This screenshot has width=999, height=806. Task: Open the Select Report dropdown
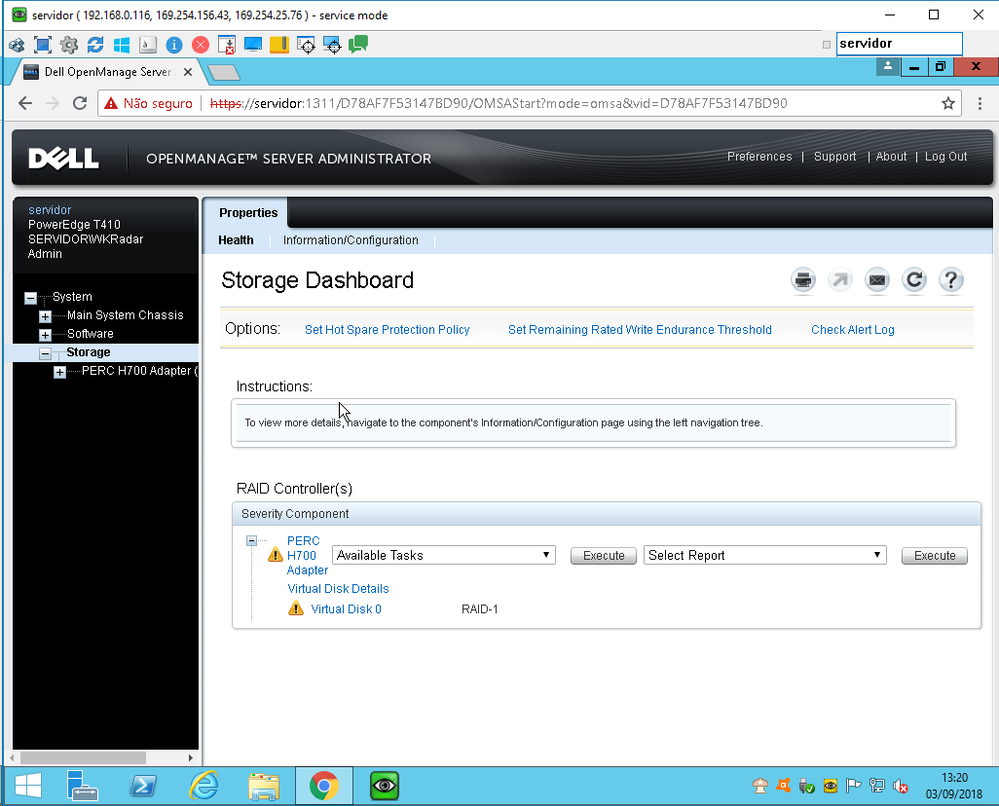[765, 555]
